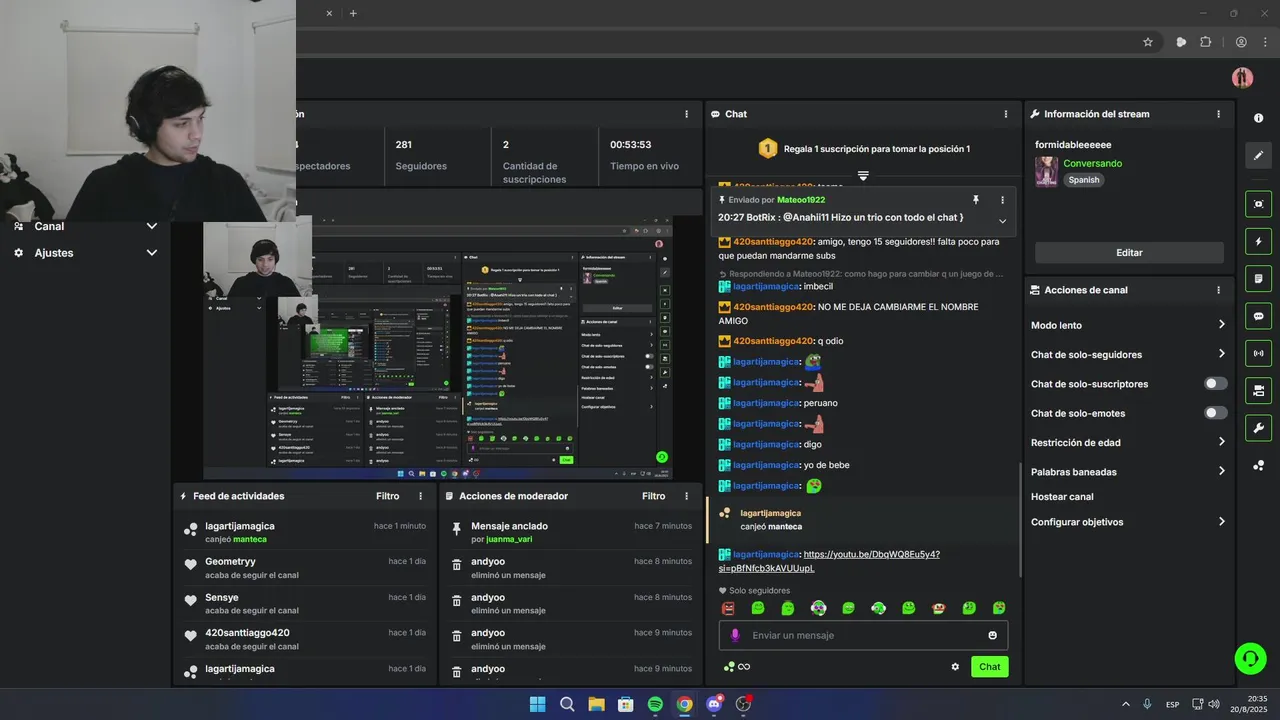Open channel points icon in right sidebar

point(1258,465)
